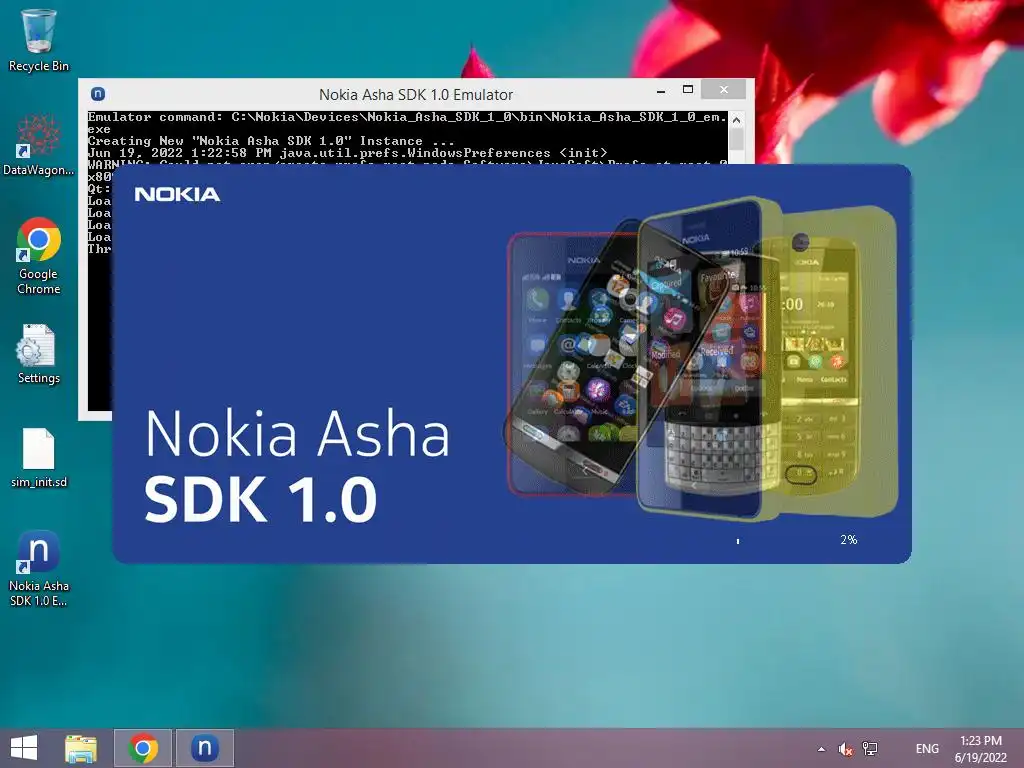Click the Nokia logo on splash screen
This screenshot has width=1024, height=768.
(177, 194)
